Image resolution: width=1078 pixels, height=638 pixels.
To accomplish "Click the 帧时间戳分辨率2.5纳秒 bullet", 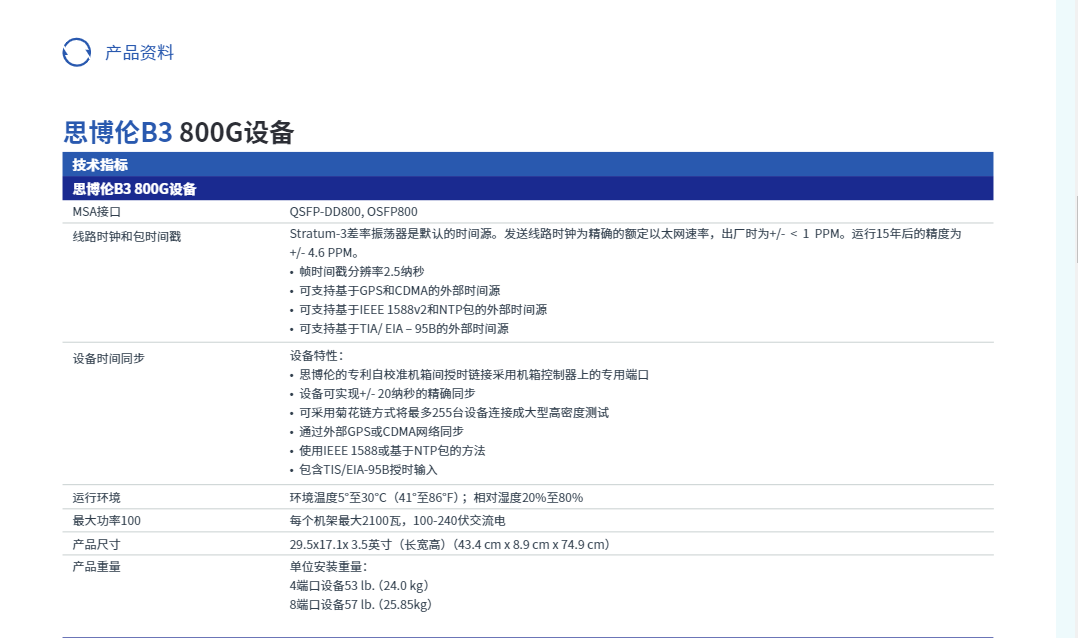I will 361,272.
